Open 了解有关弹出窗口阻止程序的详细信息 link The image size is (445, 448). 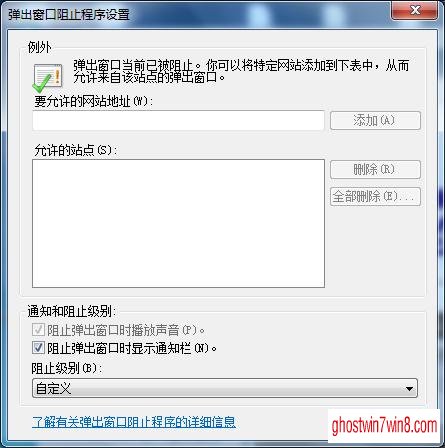coord(134,422)
